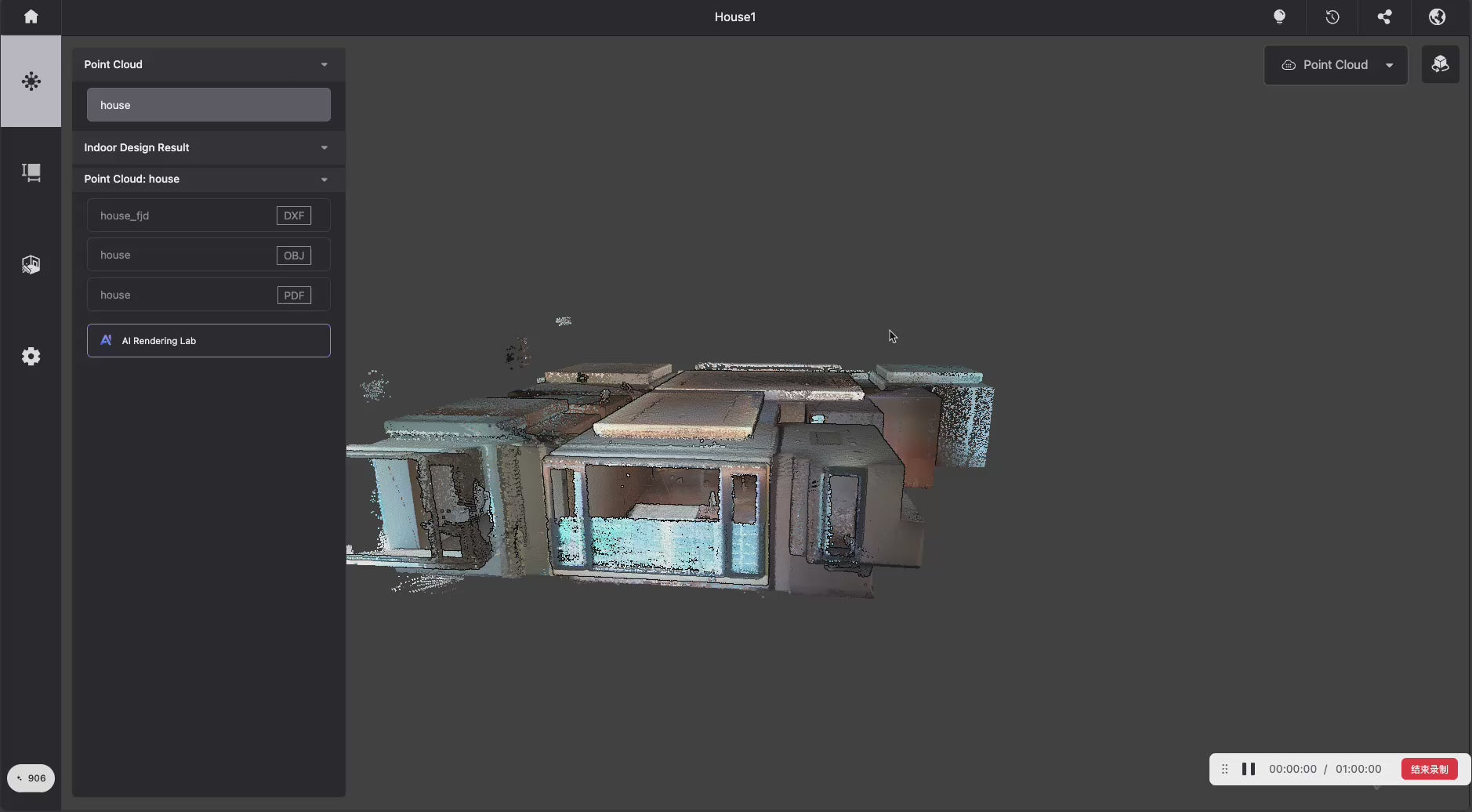Select the house point cloud item
The width and height of the screenshot is (1472, 812).
click(x=208, y=105)
